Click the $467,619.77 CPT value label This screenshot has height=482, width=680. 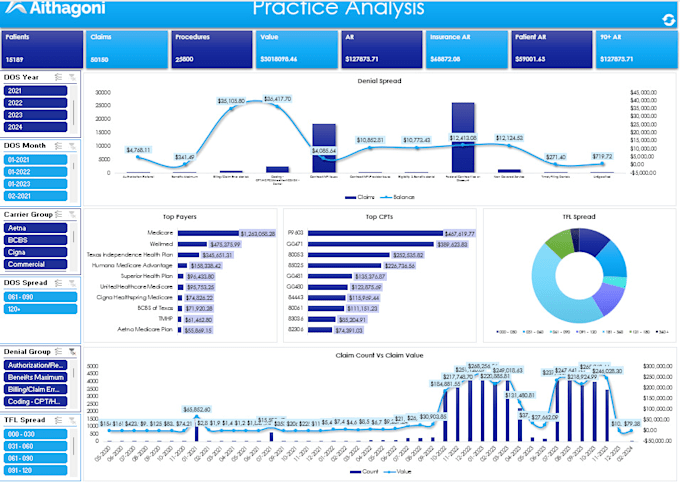point(460,233)
